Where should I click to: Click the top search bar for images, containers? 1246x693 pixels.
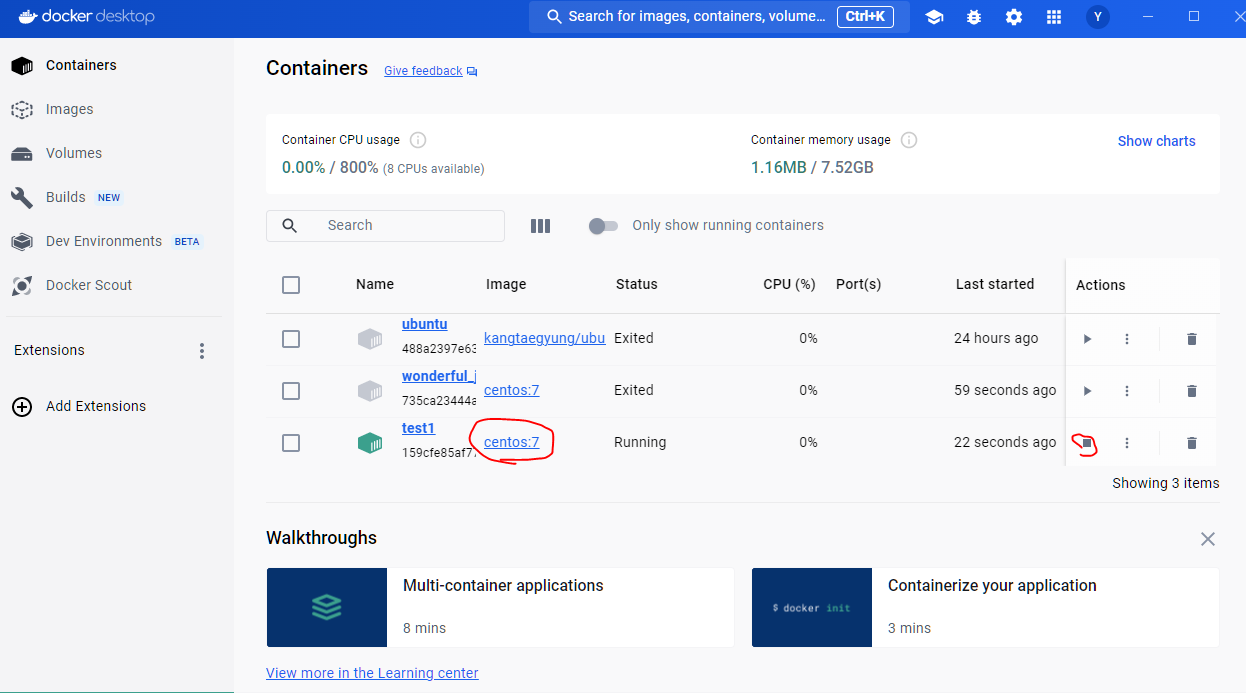(720, 17)
